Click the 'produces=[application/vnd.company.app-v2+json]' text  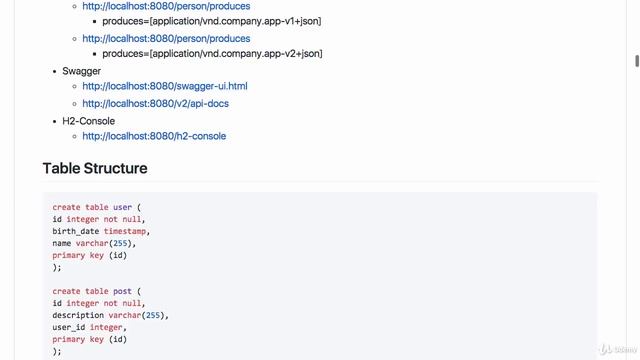[x=212, y=53]
